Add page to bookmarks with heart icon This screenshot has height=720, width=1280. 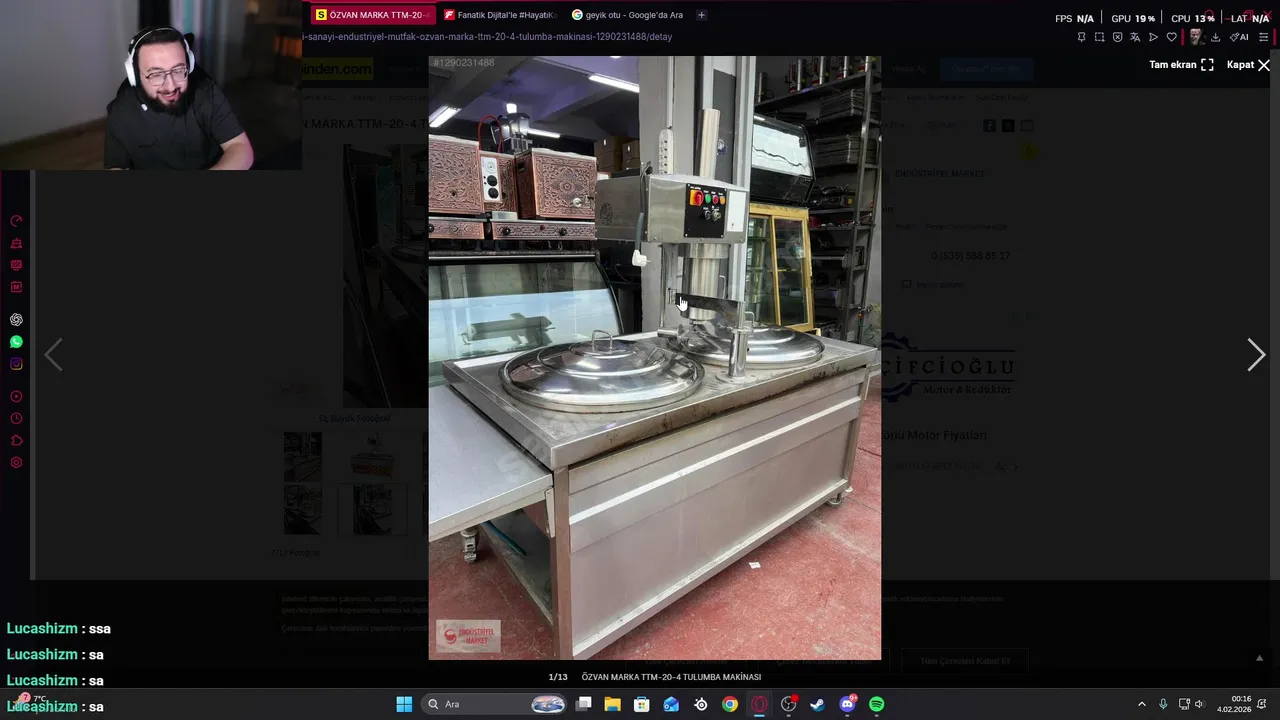pyautogui.click(x=1172, y=37)
